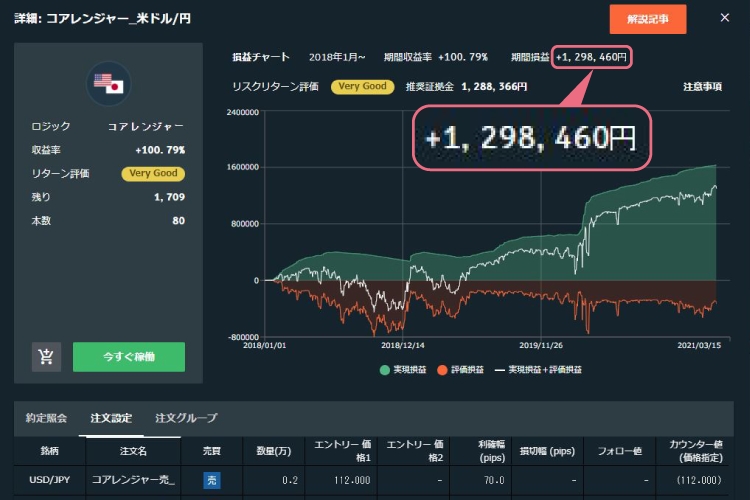Click the ロジック コアレンジャー value
This screenshot has width=750, height=500.
(145, 126)
